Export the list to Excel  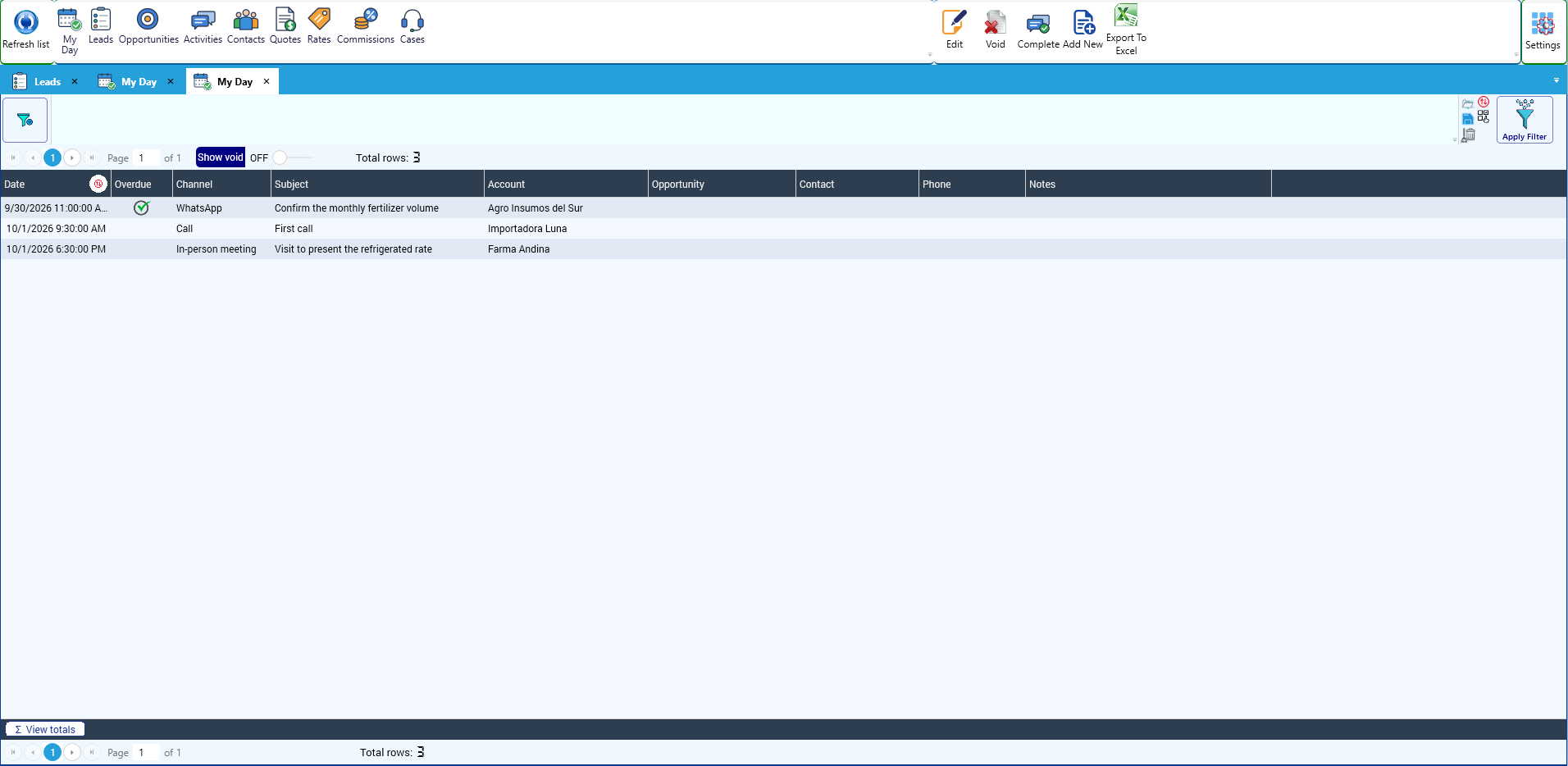(x=1127, y=30)
